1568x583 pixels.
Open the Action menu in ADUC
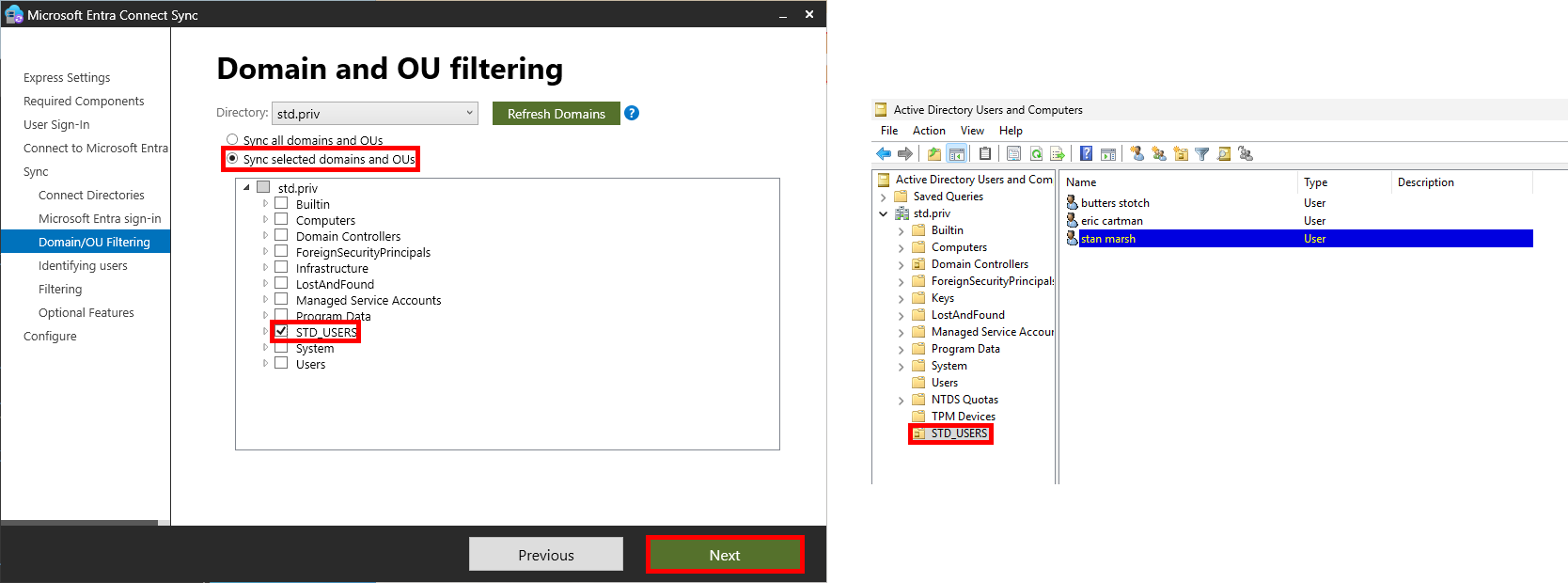tap(929, 131)
